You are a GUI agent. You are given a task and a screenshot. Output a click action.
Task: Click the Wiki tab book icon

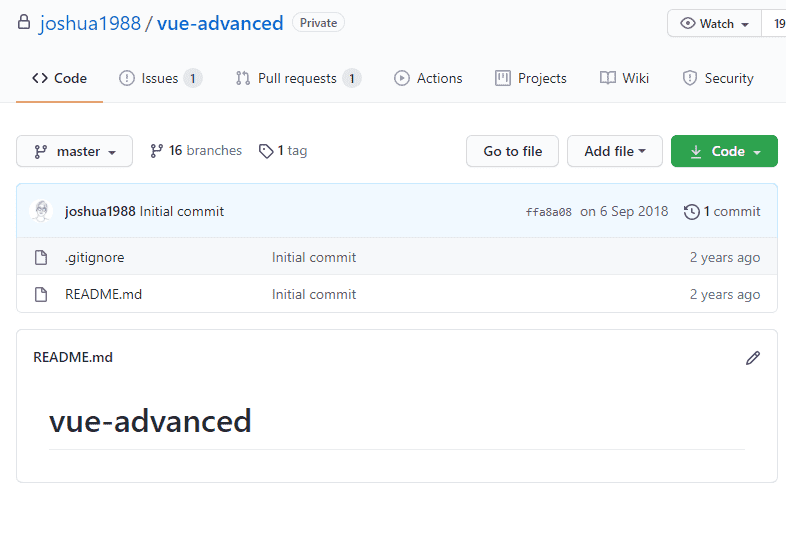point(608,78)
